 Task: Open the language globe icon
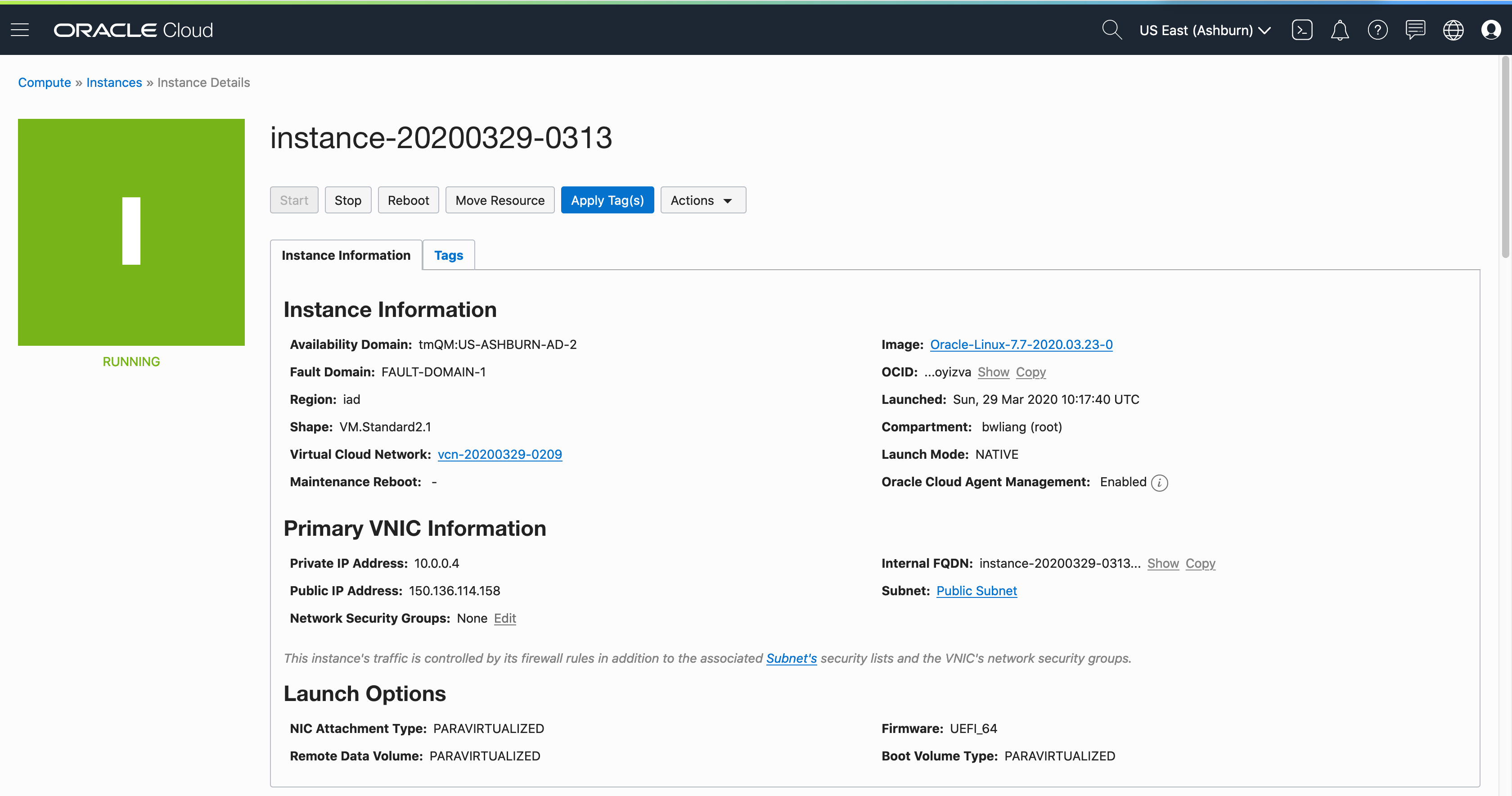pyautogui.click(x=1453, y=30)
